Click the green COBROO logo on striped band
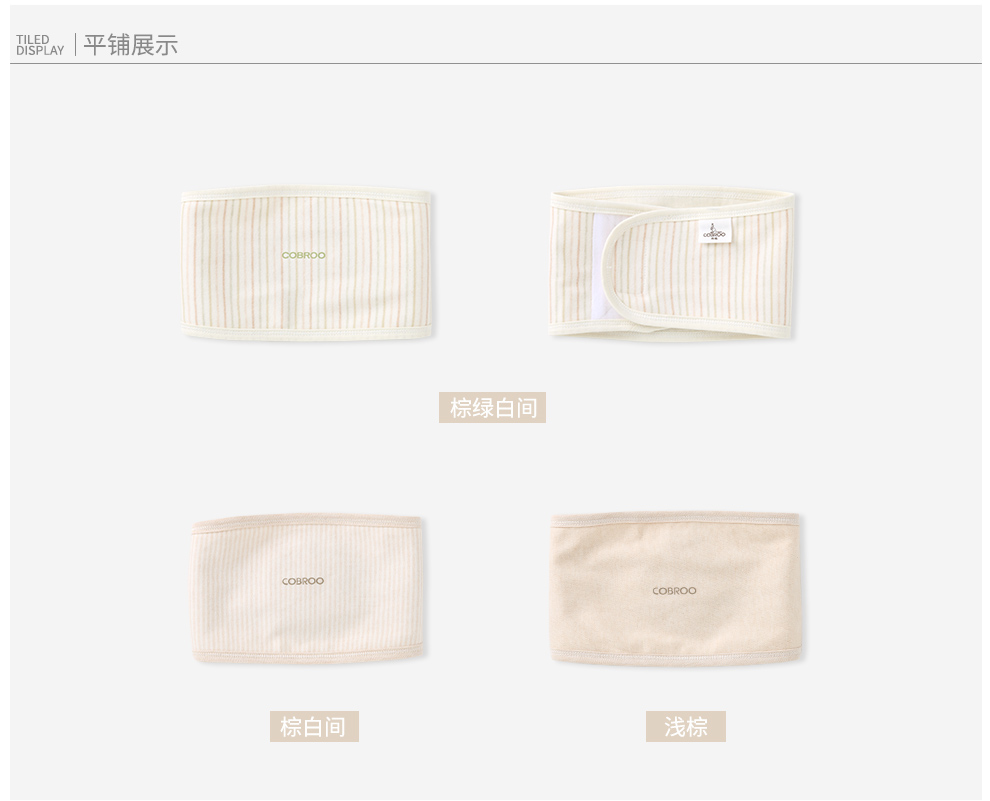This screenshot has height=801, width=990. click(x=304, y=255)
